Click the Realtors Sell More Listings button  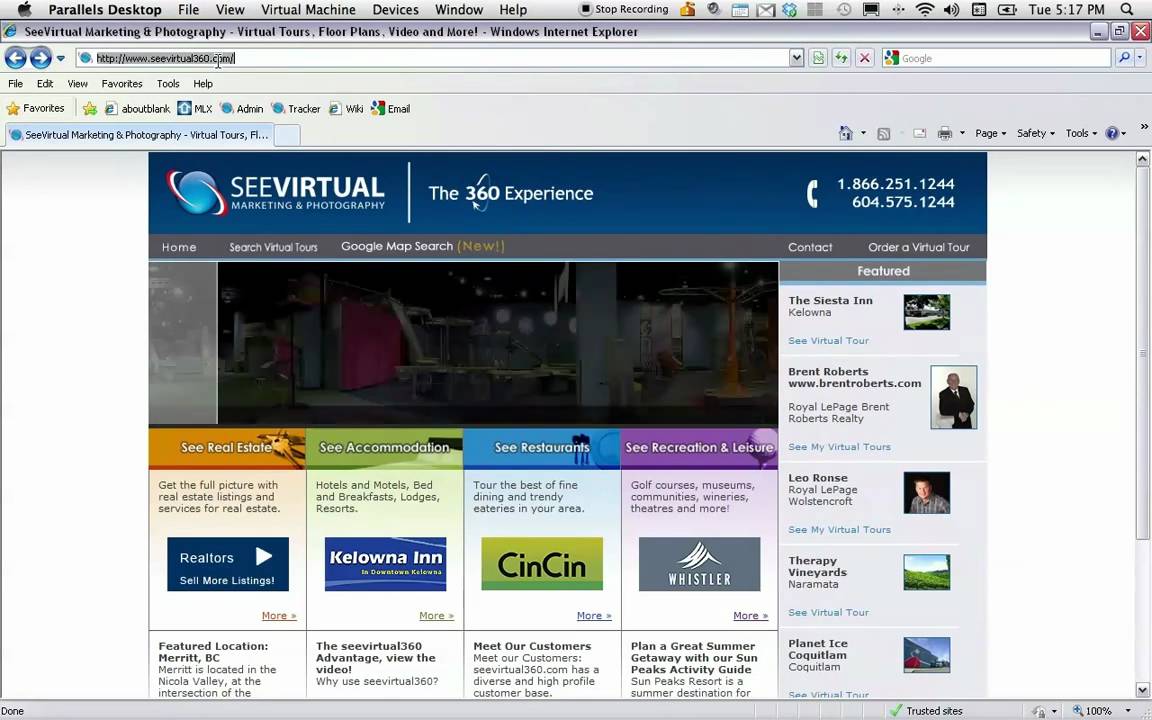[228, 564]
